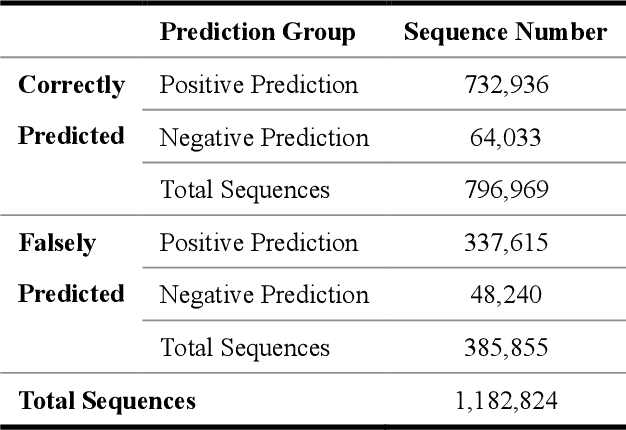Select the 64,033 cell
Viewport: 626px width, 430px height.
pyautogui.click(x=506, y=137)
